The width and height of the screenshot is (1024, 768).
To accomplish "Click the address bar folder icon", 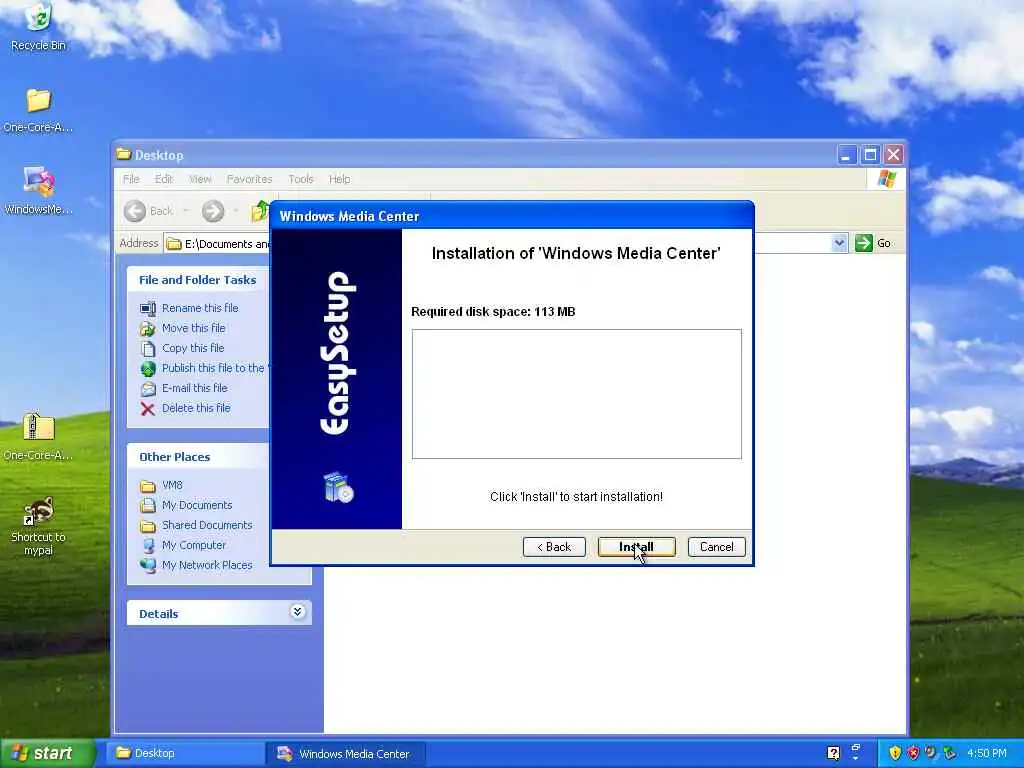I will coord(174,244).
